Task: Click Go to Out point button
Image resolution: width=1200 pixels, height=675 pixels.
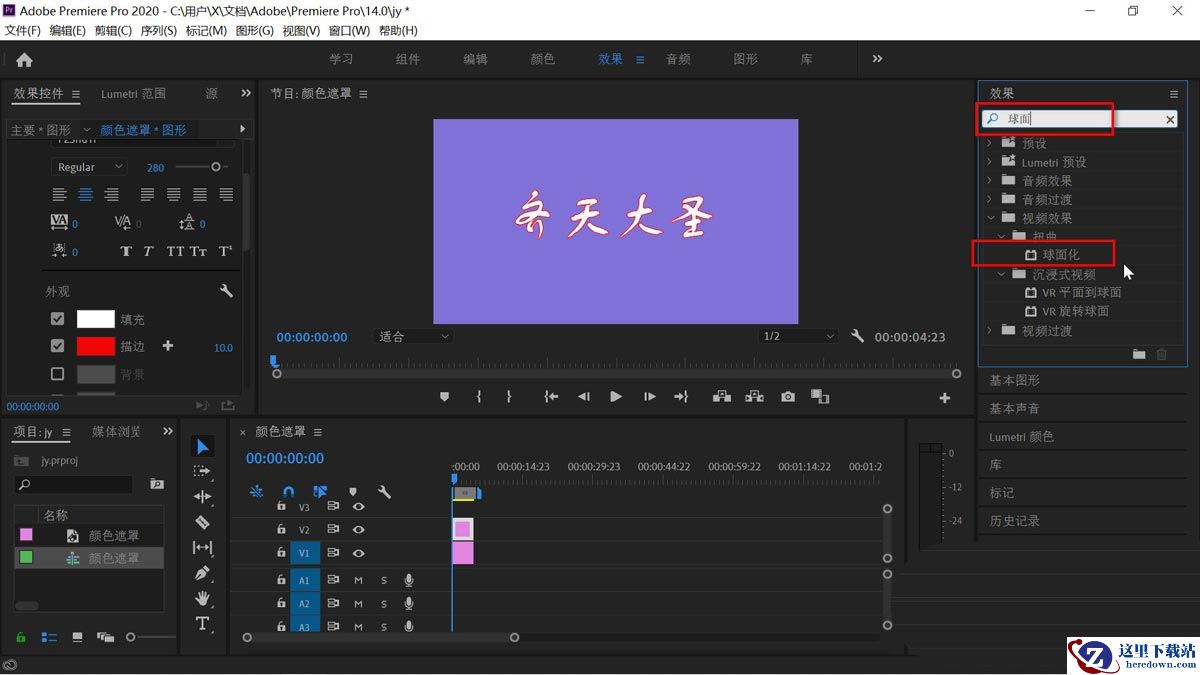Action: click(x=681, y=397)
